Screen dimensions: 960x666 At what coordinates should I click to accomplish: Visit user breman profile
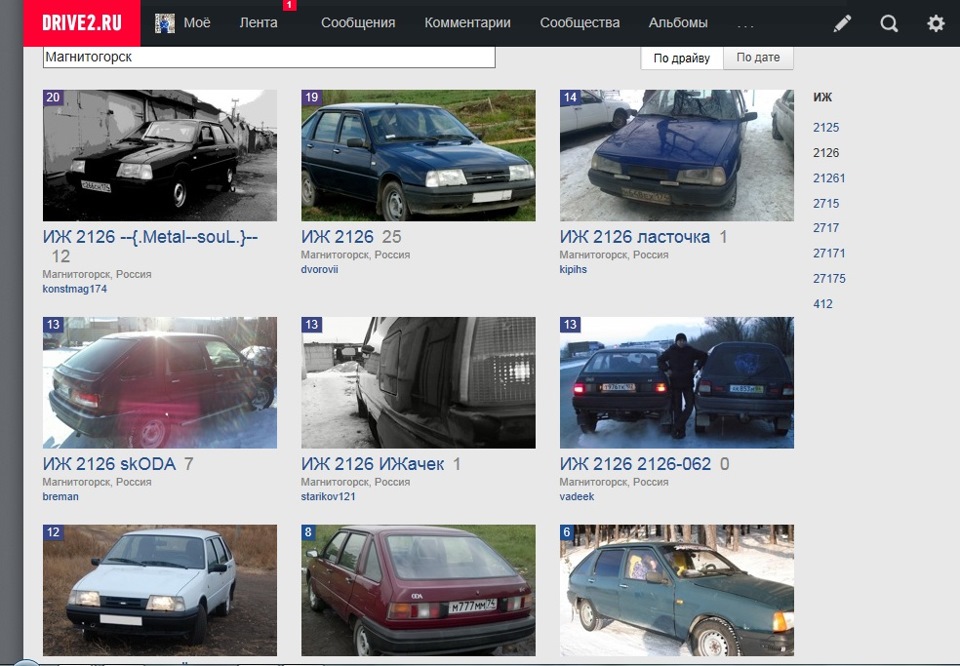61,496
